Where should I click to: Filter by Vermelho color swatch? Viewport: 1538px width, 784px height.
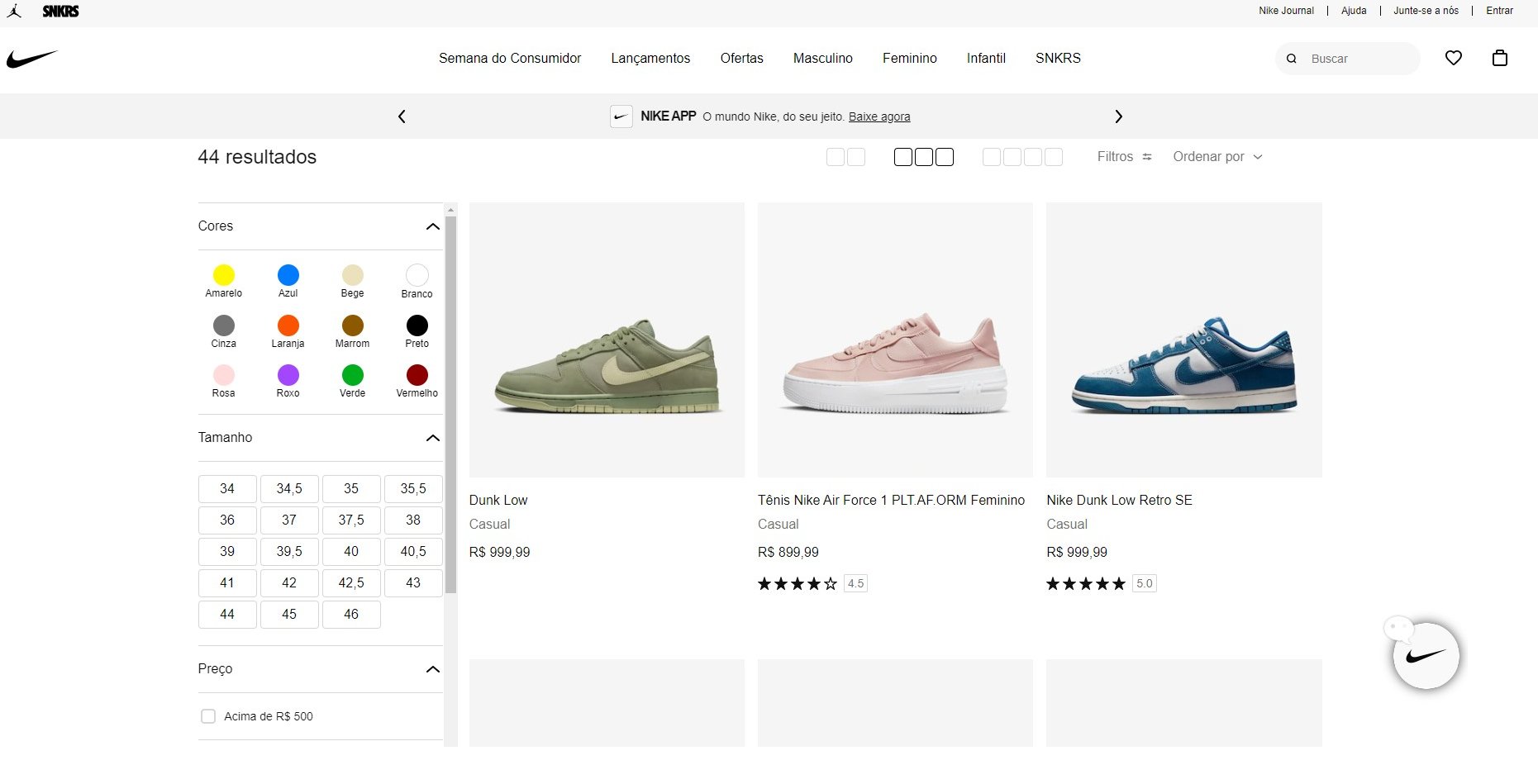pyautogui.click(x=417, y=375)
